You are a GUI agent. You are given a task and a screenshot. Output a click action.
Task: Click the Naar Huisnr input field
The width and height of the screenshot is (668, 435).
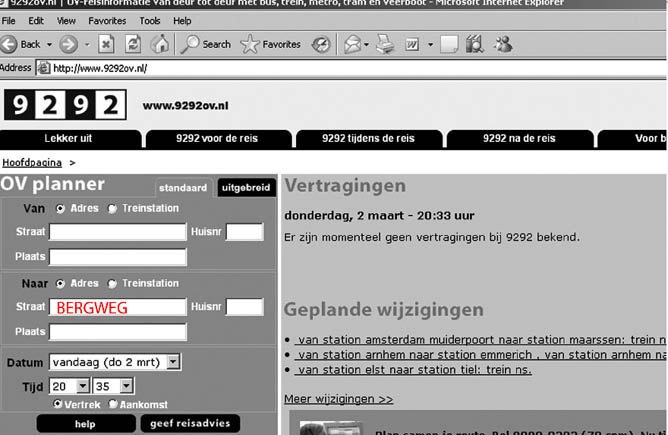245,307
